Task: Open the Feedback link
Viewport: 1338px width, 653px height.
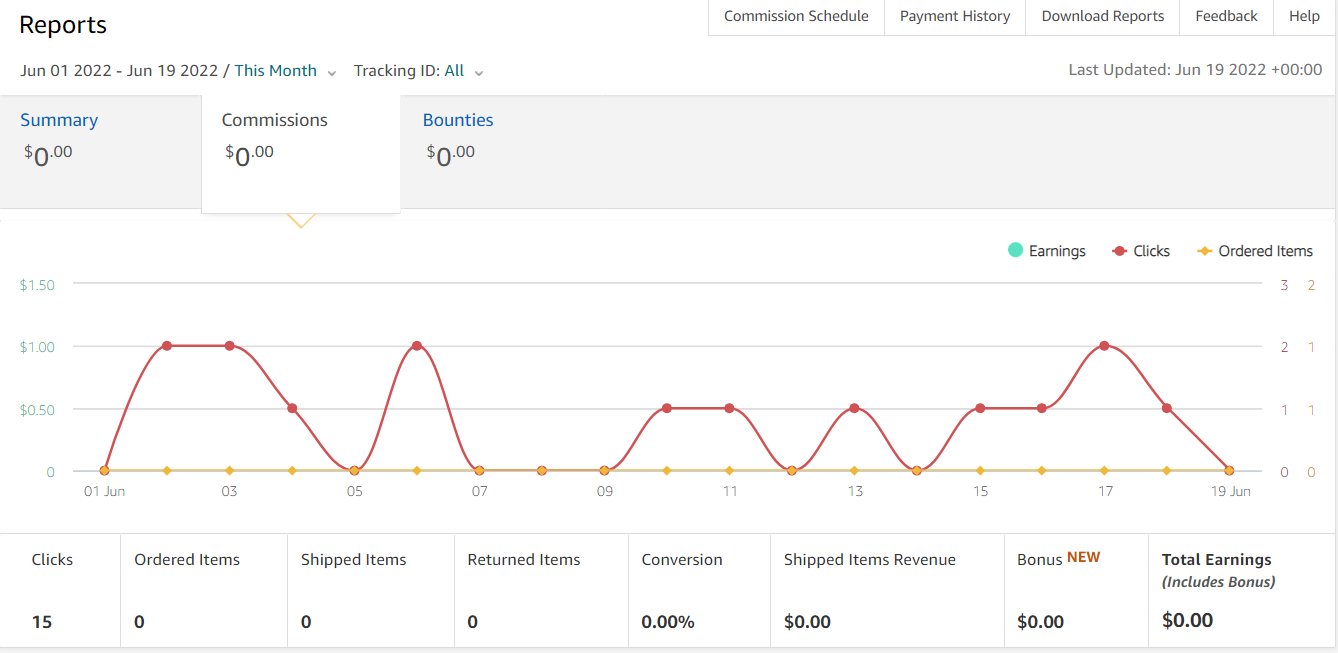Action: pyautogui.click(x=1226, y=17)
